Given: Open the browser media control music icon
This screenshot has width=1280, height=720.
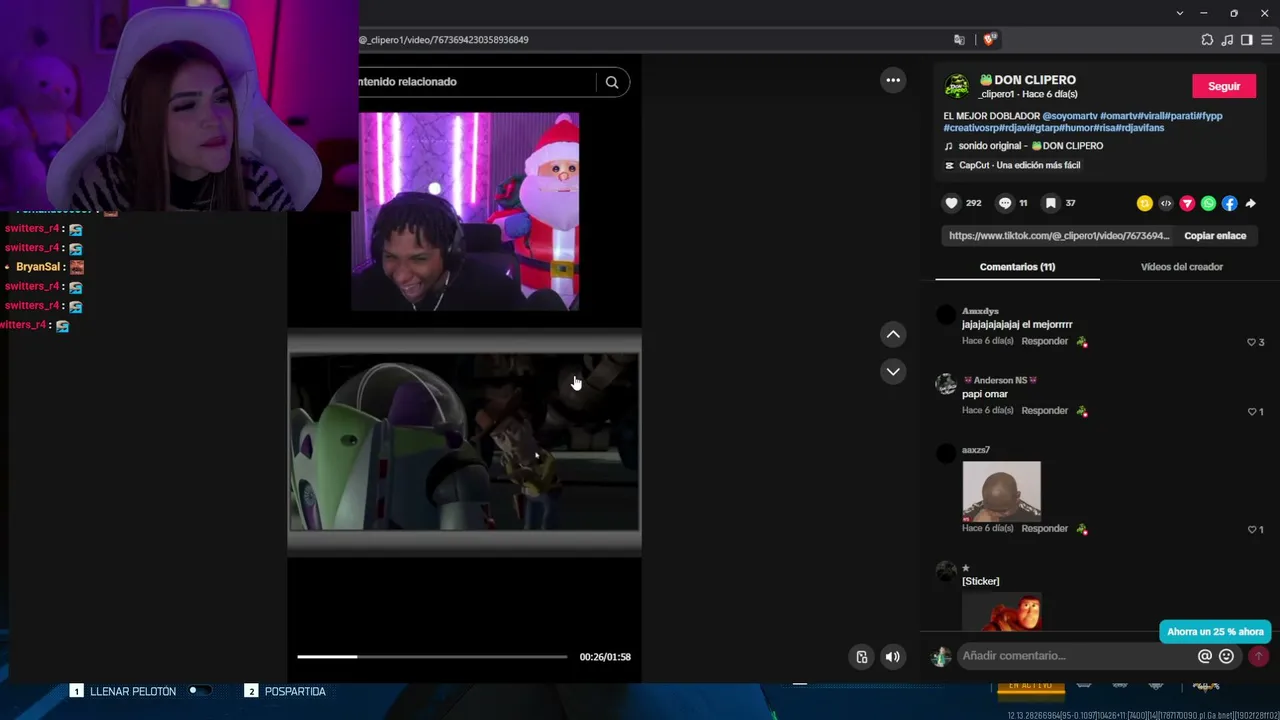Looking at the screenshot, I should (1227, 40).
